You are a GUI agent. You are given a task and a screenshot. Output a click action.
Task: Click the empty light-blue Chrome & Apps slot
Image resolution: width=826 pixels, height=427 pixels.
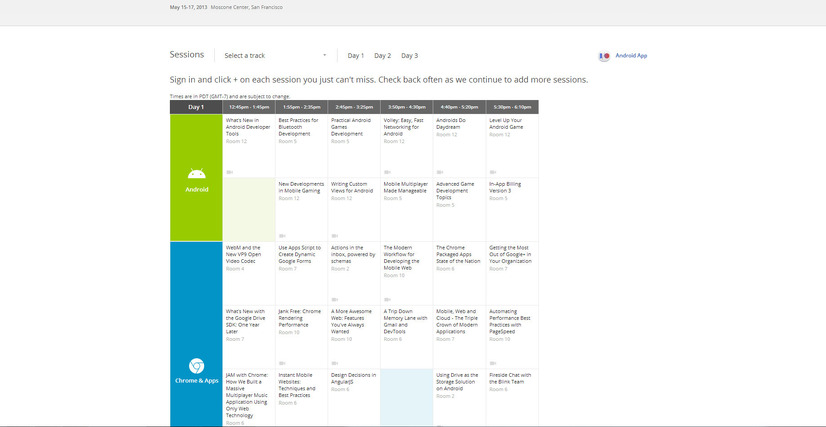[407, 398]
